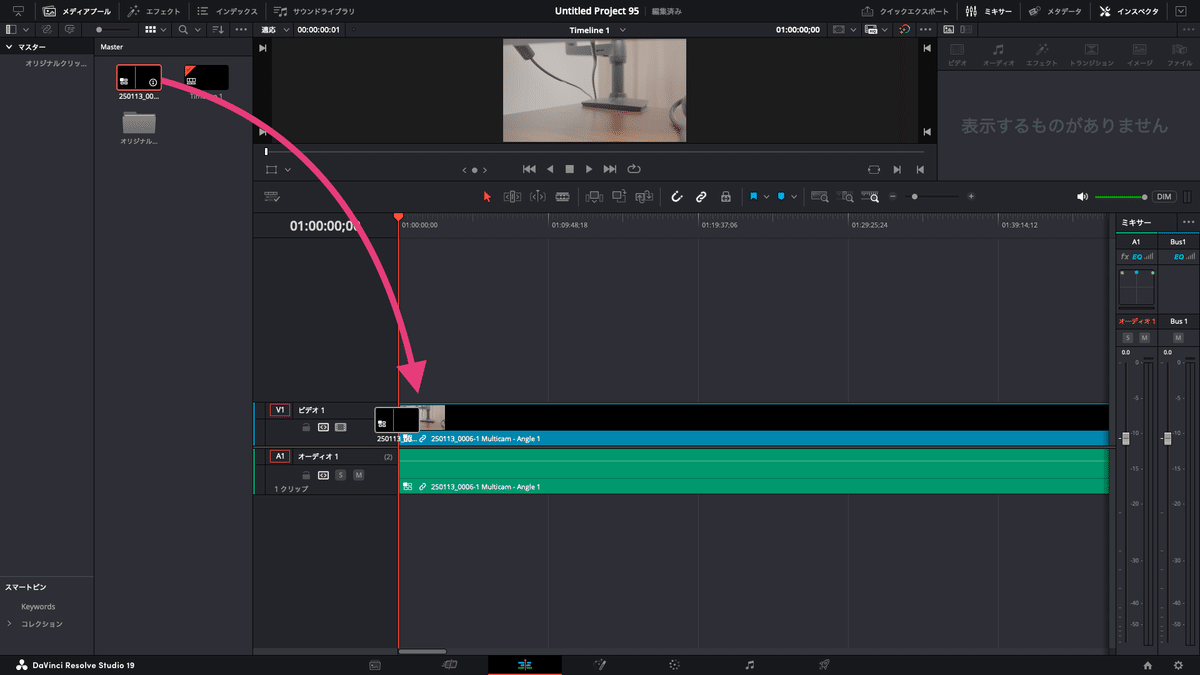Click the Insert clip edit icon

594,197
